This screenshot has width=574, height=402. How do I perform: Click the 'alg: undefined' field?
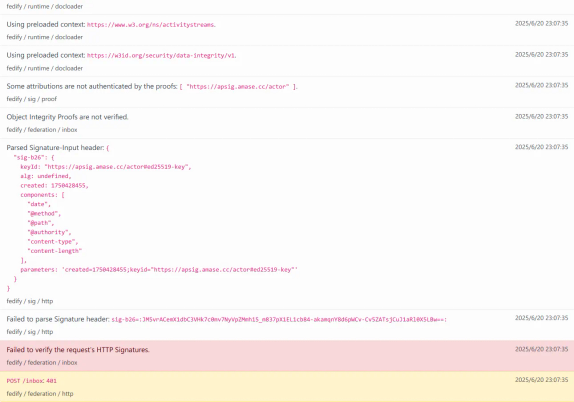[x=46, y=176]
